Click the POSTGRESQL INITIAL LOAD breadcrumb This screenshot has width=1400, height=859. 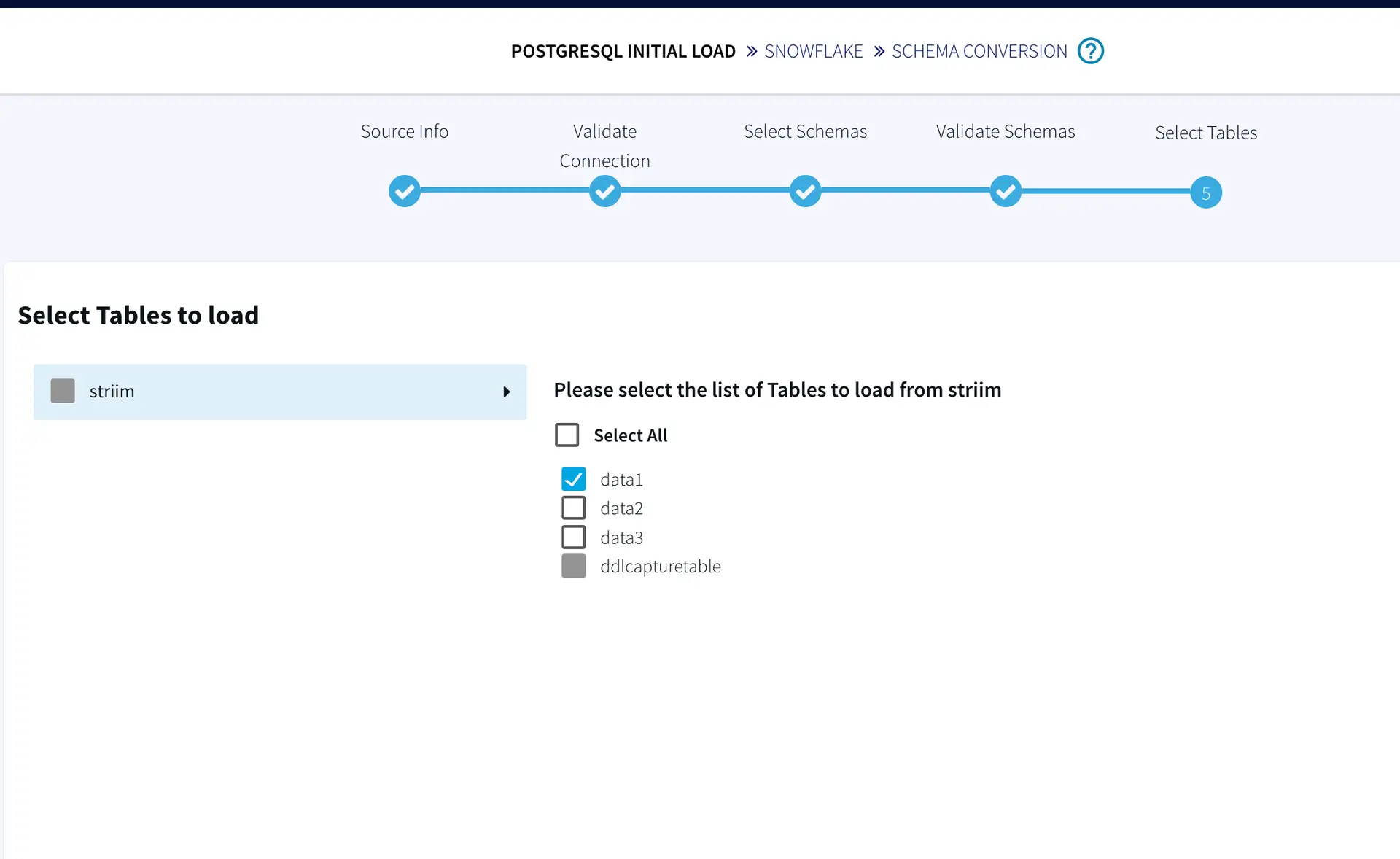pyautogui.click(x=623, y=52)
